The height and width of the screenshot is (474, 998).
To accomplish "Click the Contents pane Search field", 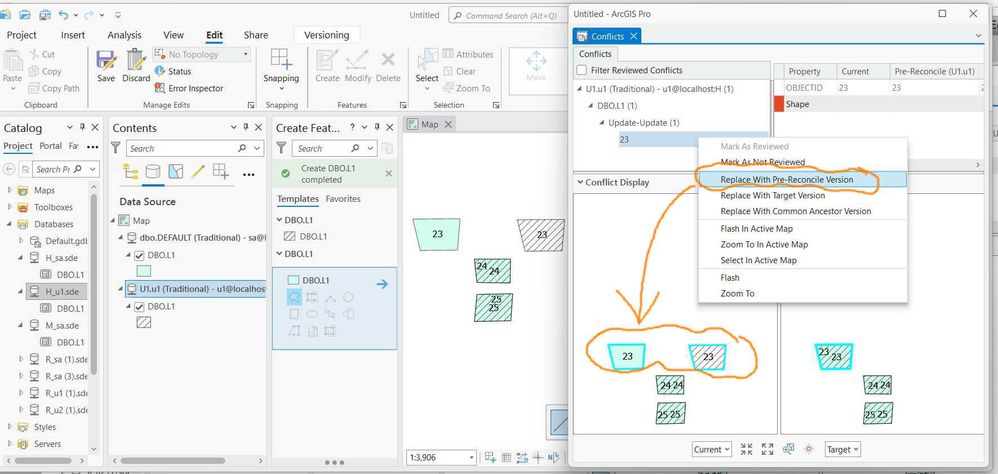I will click(194, 148).
